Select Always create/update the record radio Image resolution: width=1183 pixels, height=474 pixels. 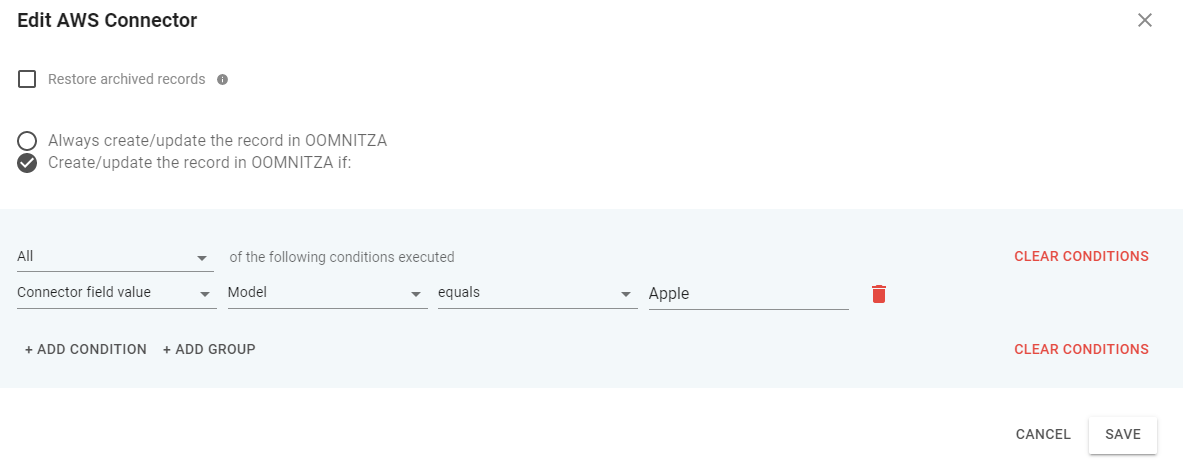28,141
